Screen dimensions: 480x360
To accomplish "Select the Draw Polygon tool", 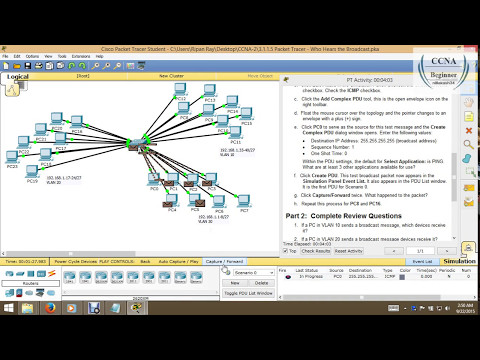I will (468, 158).
